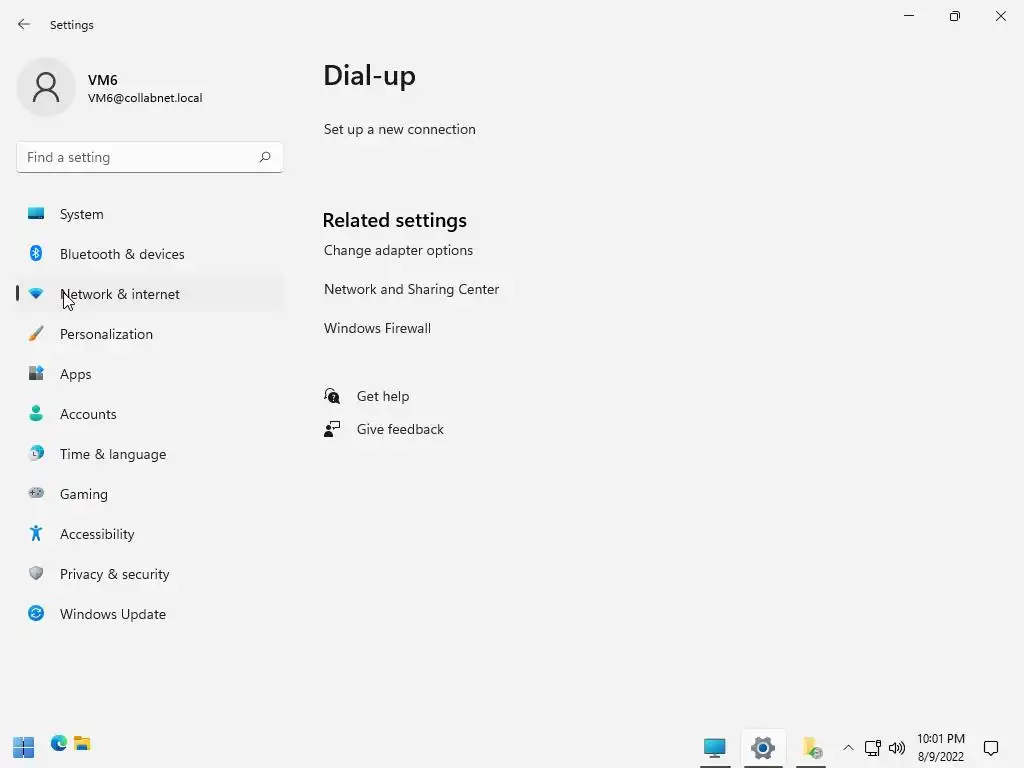Open File Explorer from taskbar
This screenshot has width=1024, height=768.
(x=82, y=743)
